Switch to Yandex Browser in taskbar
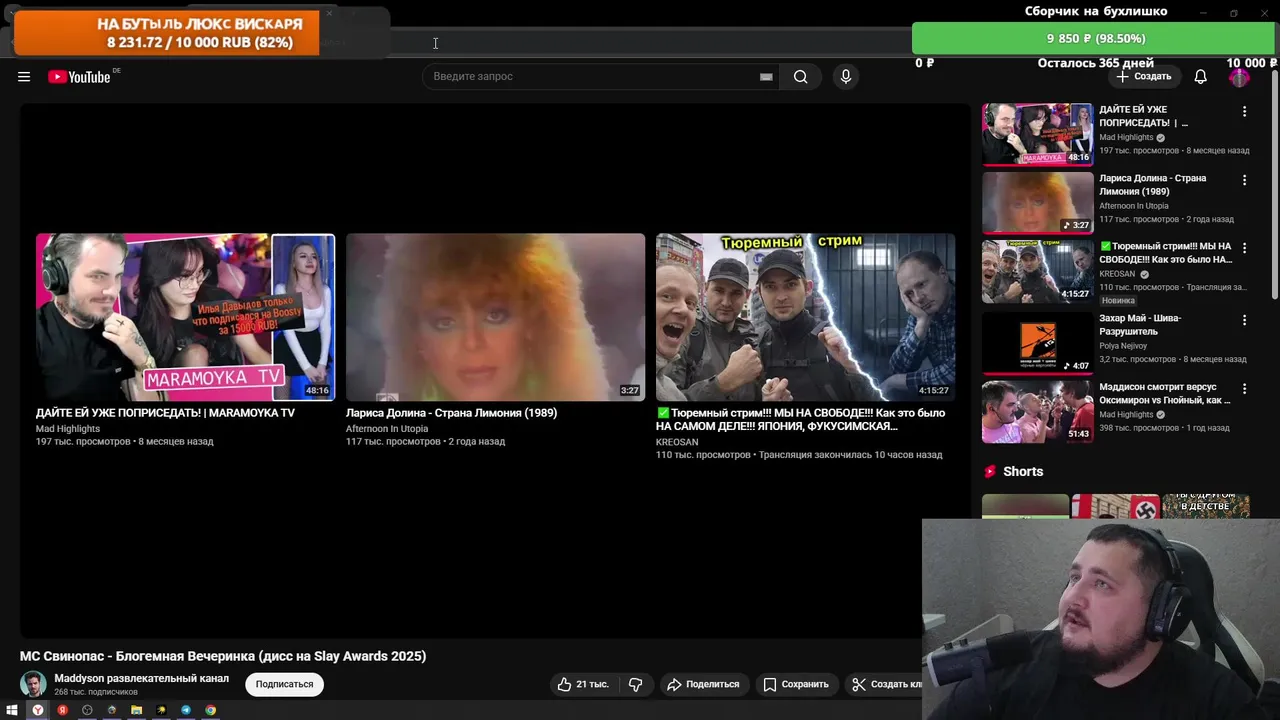 tap(37, 710)
